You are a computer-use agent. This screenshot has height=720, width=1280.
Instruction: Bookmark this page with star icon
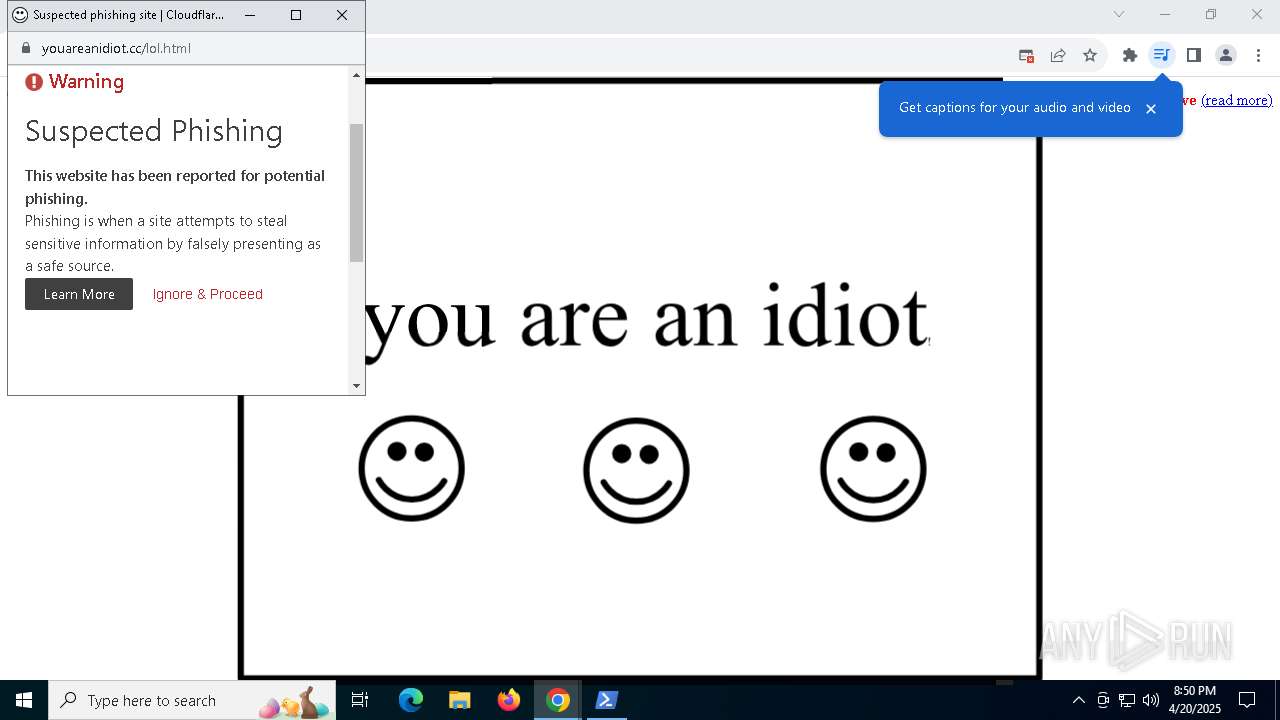click(x=1090, y=55)
